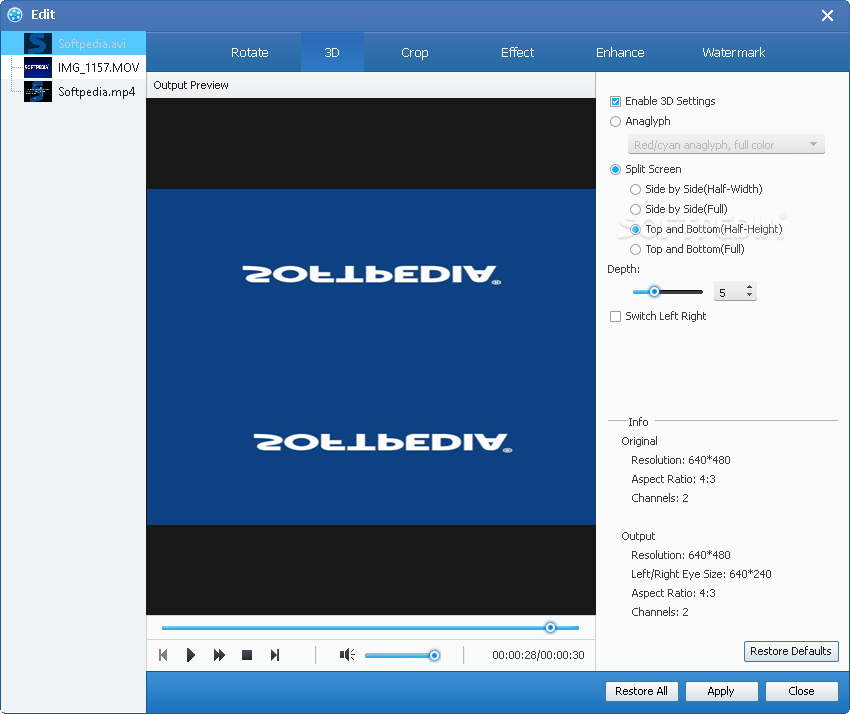The height and width of the screenshot is (714, 850).
Task: Click the video seek bar handle
Action: point(550,627)
